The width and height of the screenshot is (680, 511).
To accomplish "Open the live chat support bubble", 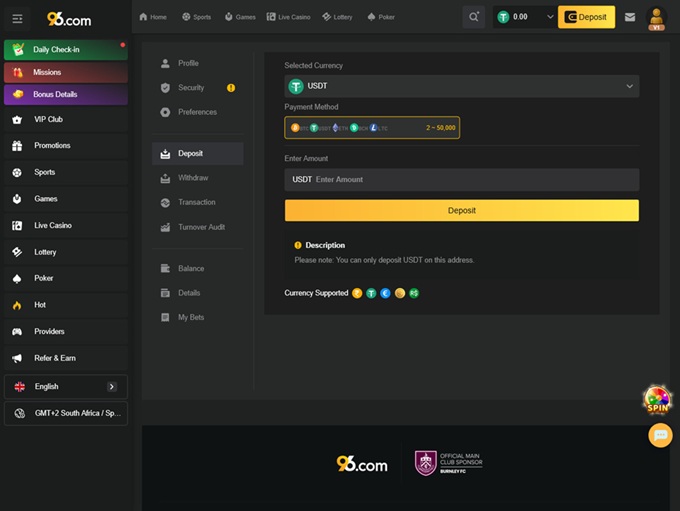I will point(660,435).
